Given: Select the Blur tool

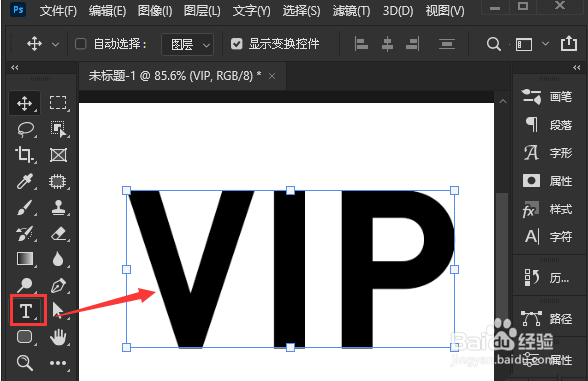Looking at the screenshot, I should point(58,259).
